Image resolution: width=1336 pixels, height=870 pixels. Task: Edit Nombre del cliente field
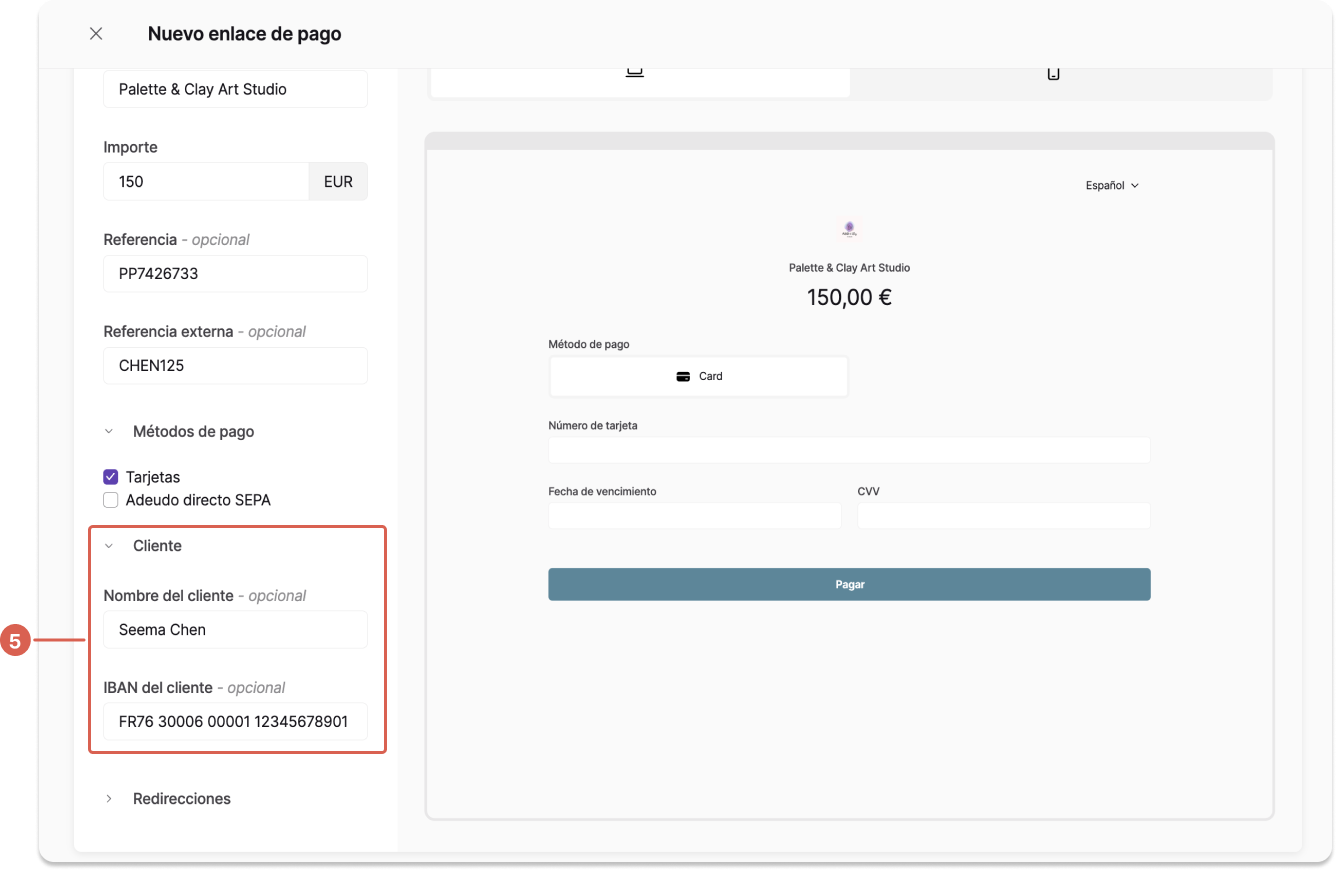(x=235, y=630)
